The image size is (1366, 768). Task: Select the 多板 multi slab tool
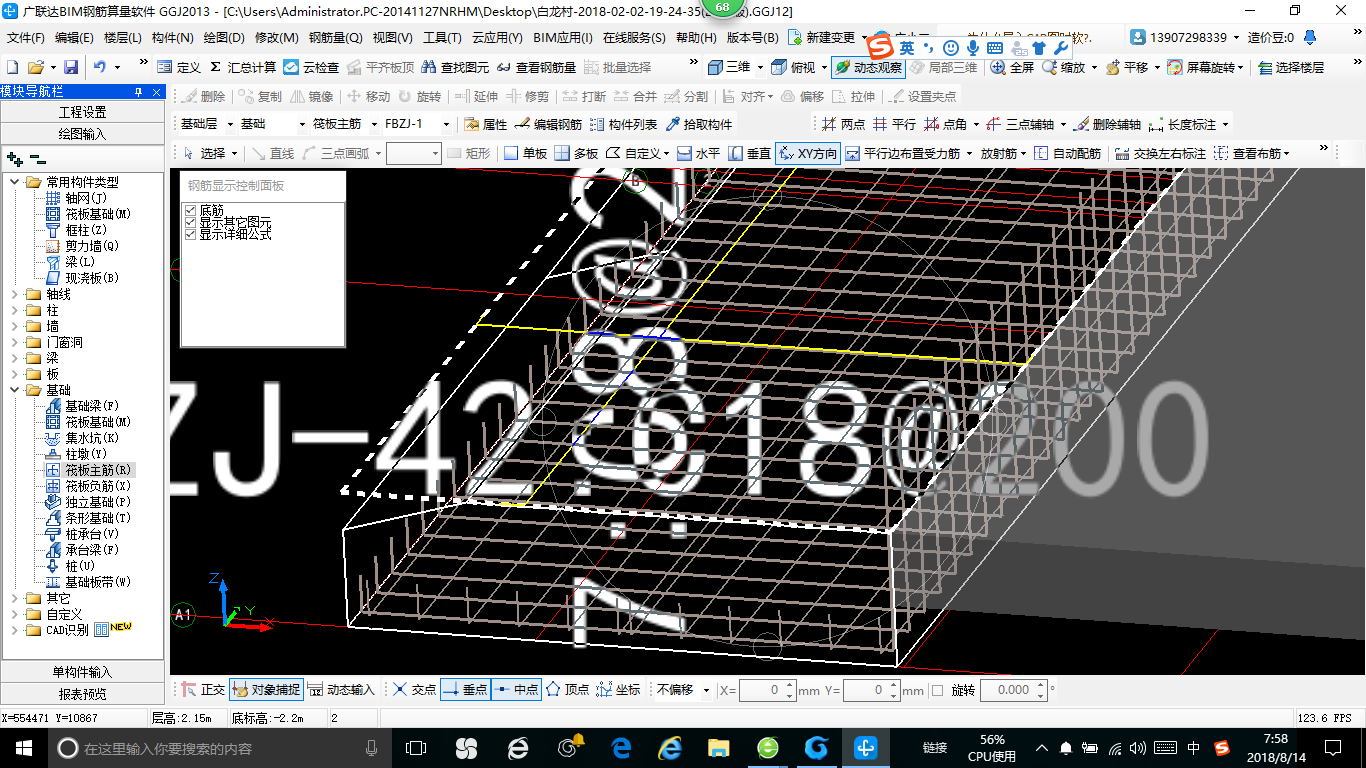(577, 153)
